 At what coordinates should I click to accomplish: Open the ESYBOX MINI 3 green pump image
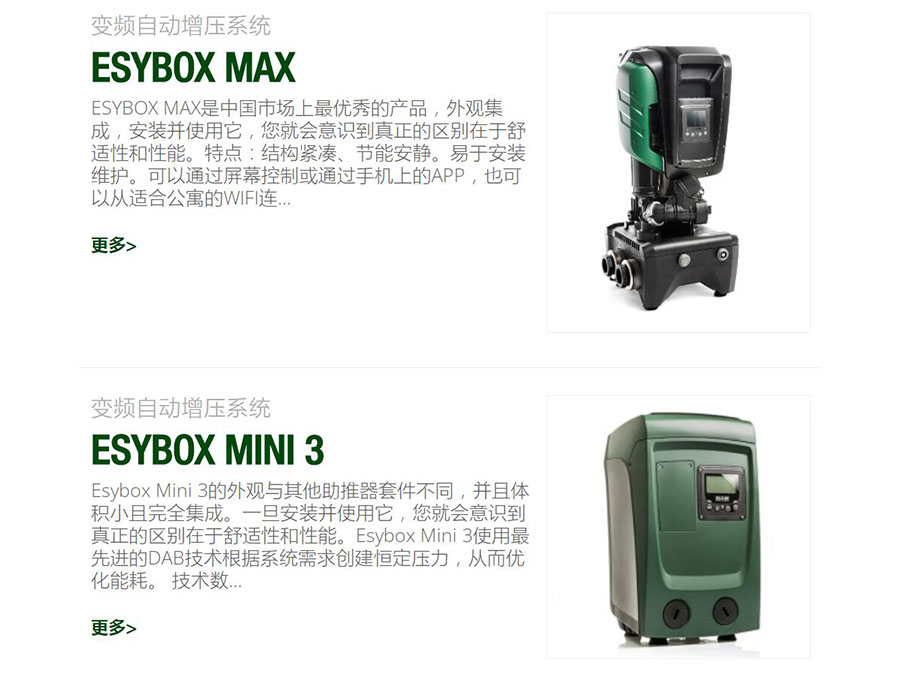[678, 527]
